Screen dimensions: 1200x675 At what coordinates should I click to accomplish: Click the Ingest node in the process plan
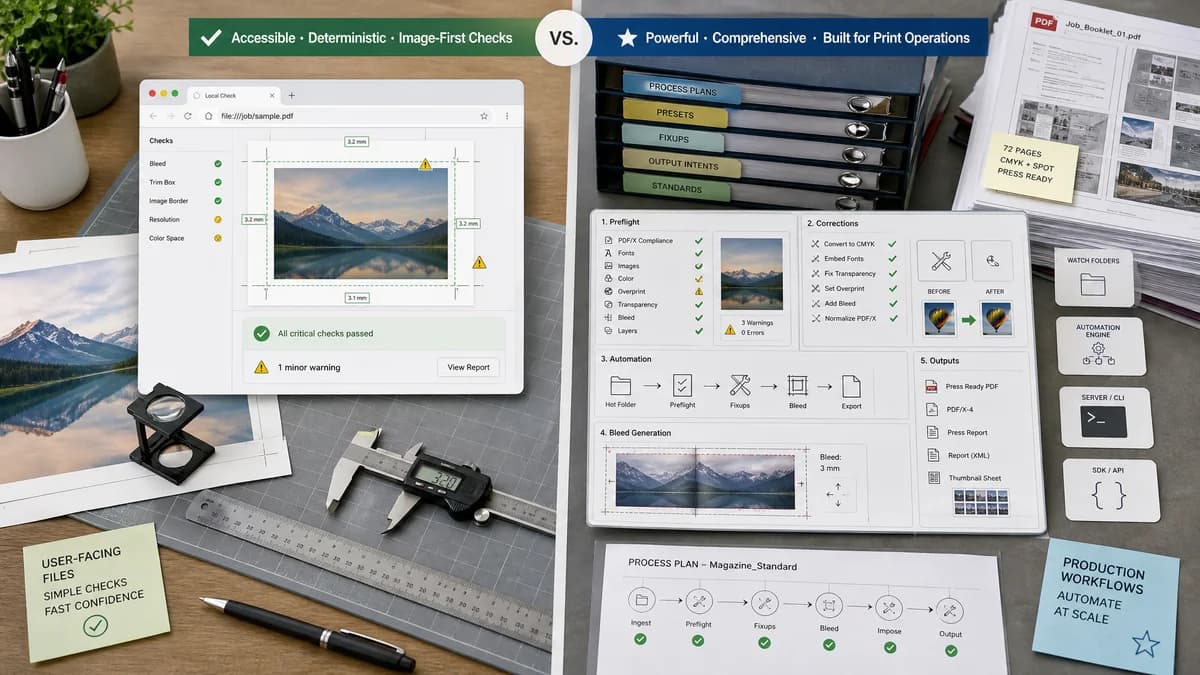[640, 601]
